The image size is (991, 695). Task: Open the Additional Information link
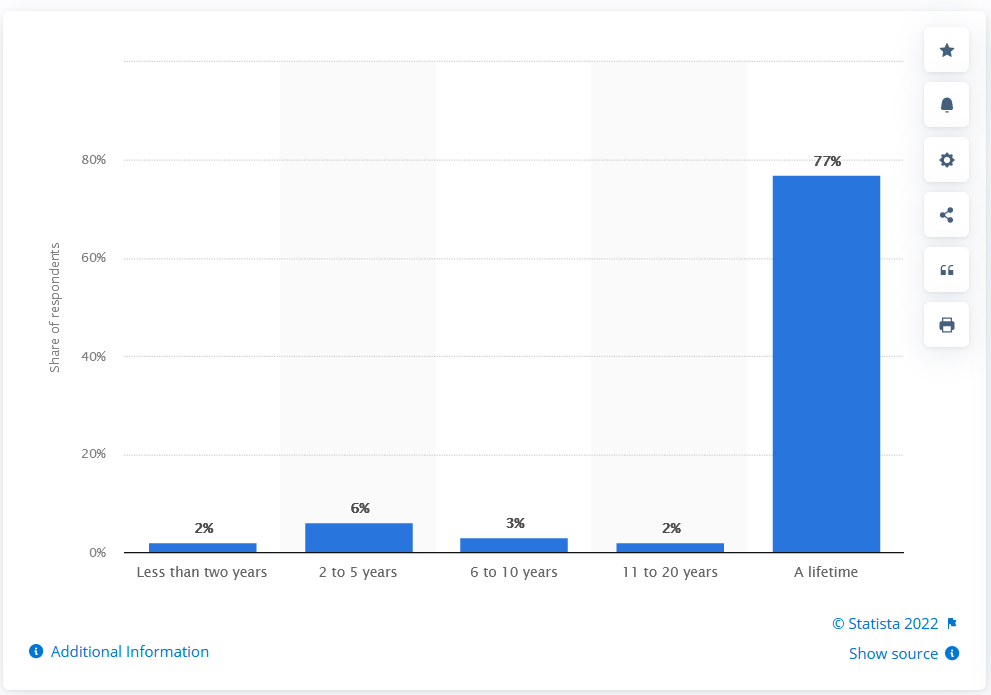pyautogui.click(x=130, y=651)
